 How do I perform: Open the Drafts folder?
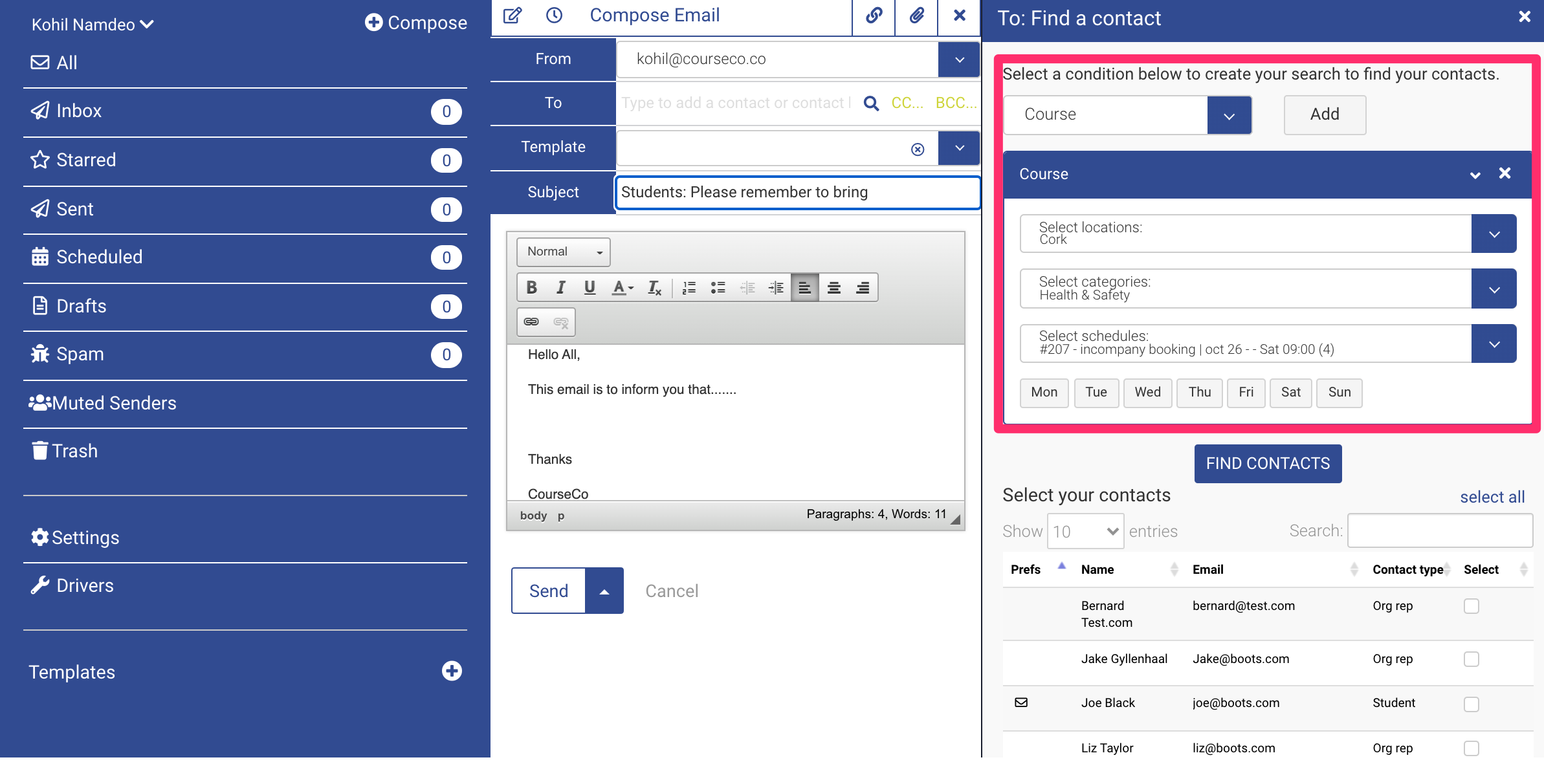point(81,306)
